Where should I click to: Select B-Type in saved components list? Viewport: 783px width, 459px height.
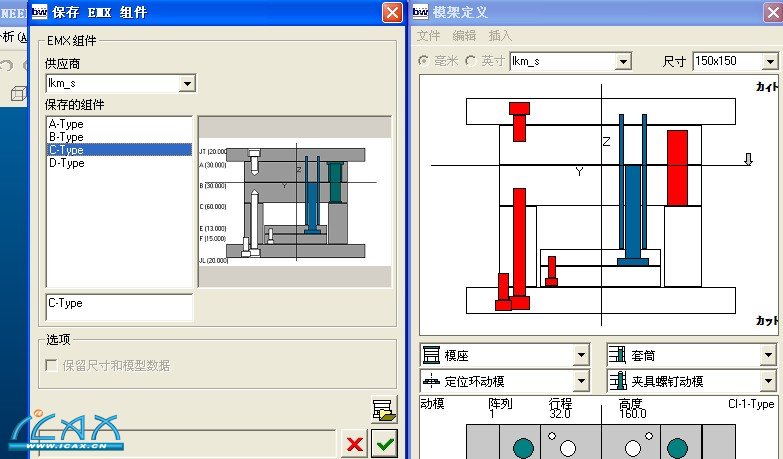click(x=119, y=137)
